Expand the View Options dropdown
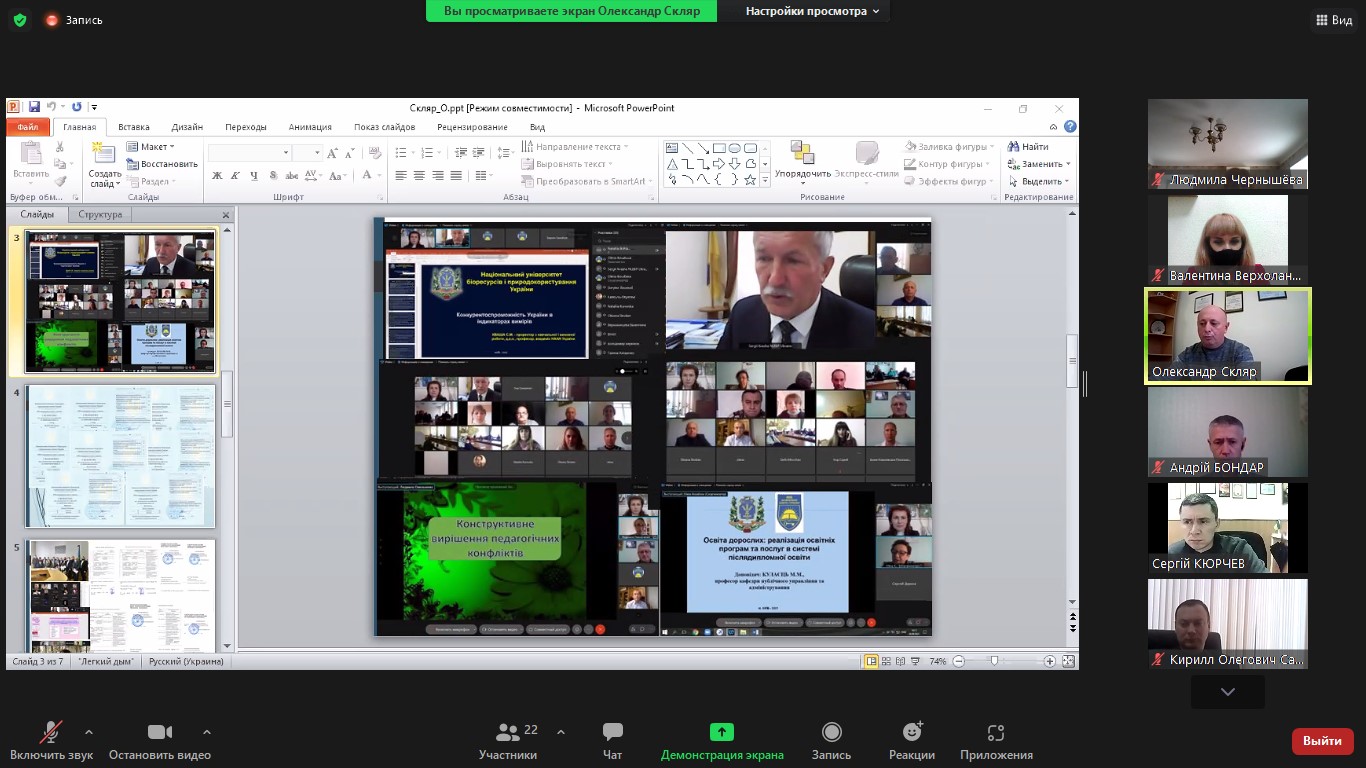This screenshot has height=768, width=1366. tap(812, 11)
